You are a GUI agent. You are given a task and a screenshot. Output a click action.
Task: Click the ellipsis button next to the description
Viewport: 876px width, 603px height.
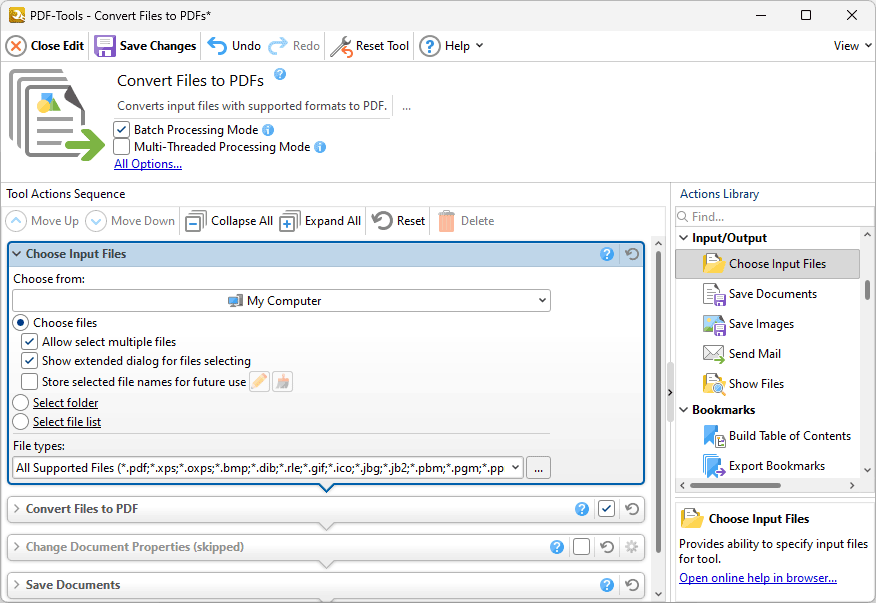(x=406, y=106)
